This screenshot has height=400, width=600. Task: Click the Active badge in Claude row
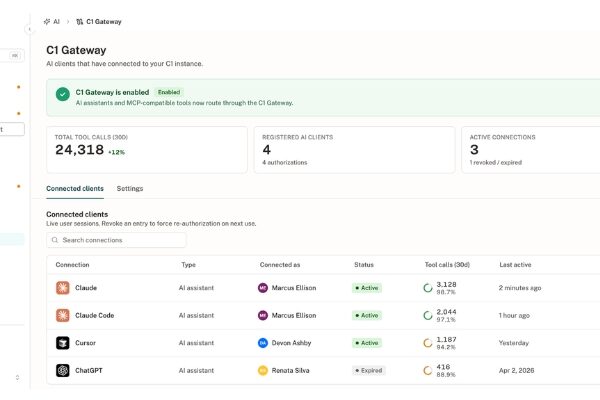367,288
